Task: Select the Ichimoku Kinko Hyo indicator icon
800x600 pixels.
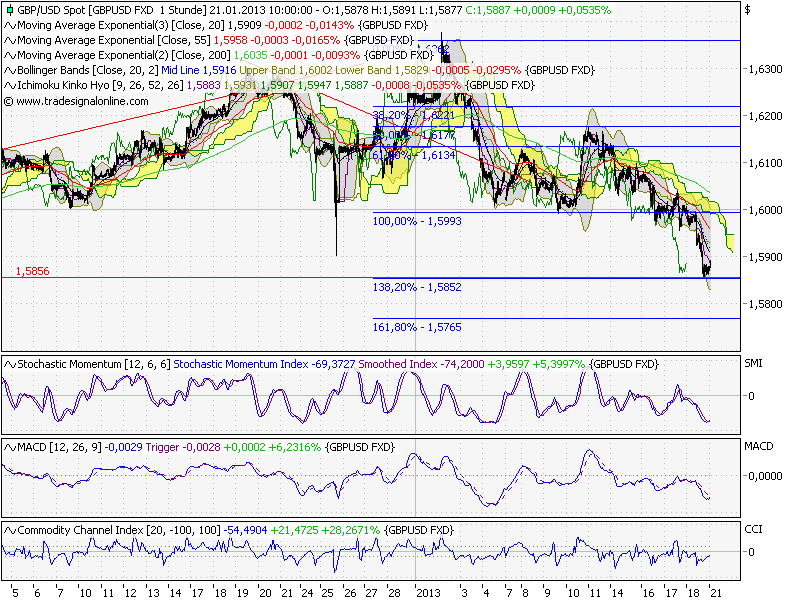Action: click(8, 84)
